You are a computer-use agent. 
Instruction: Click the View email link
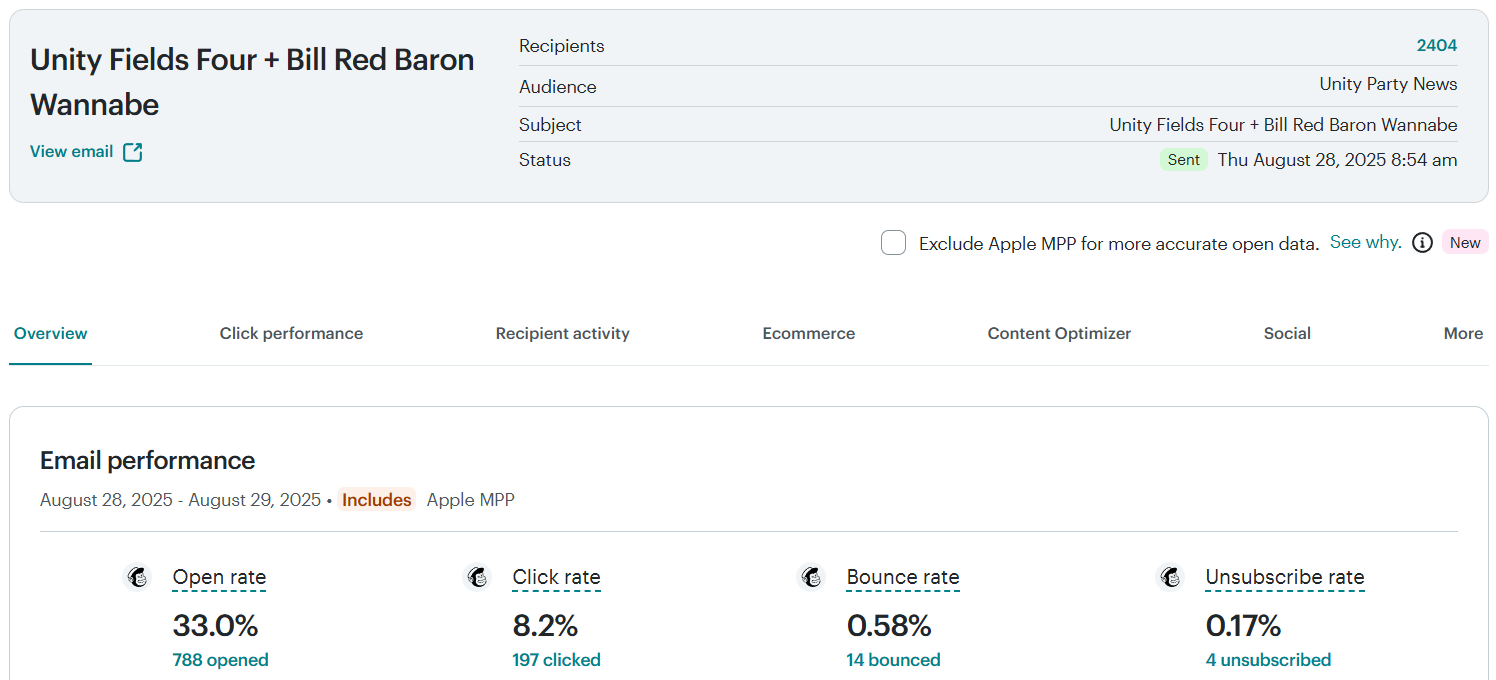click(x=71, y=152)
